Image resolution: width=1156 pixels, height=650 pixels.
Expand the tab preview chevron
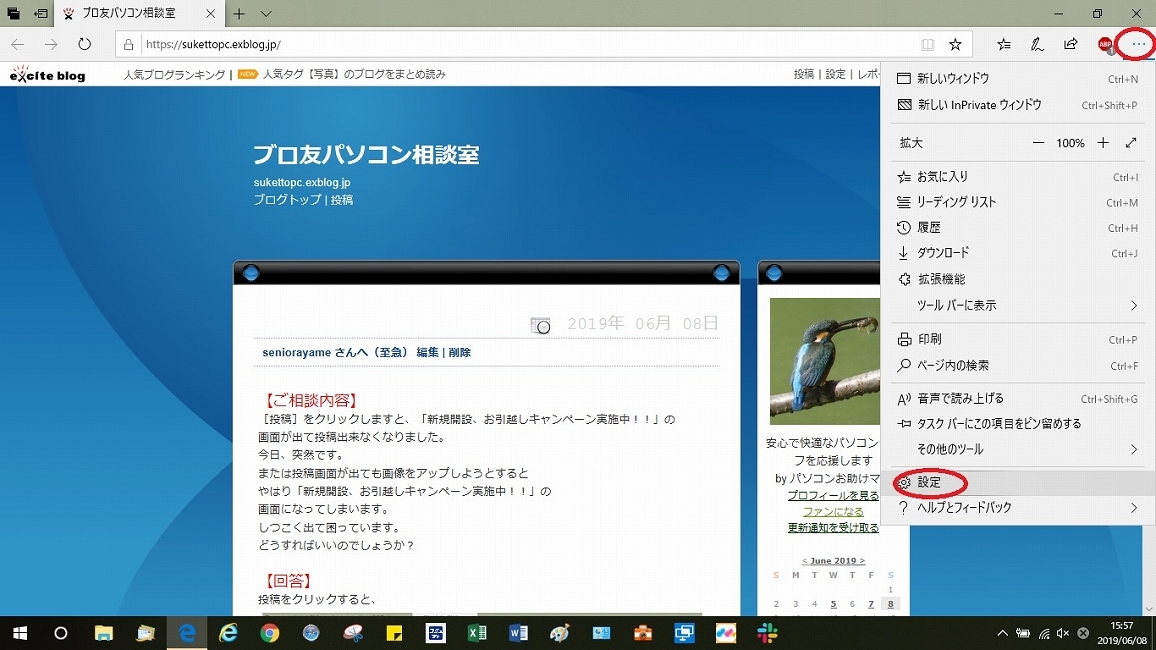pyautogui.click(x=266, y=13)
